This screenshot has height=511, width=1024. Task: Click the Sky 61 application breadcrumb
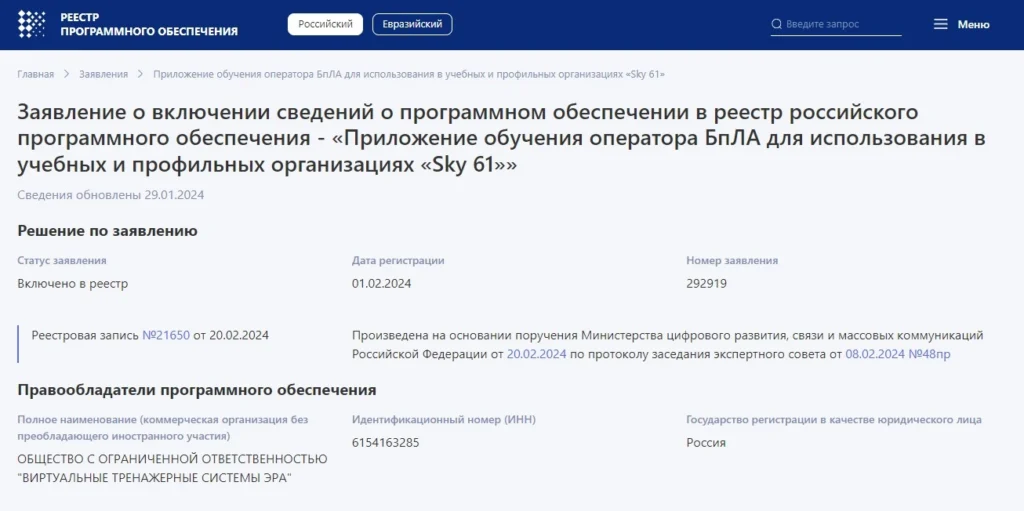(408, 75)
